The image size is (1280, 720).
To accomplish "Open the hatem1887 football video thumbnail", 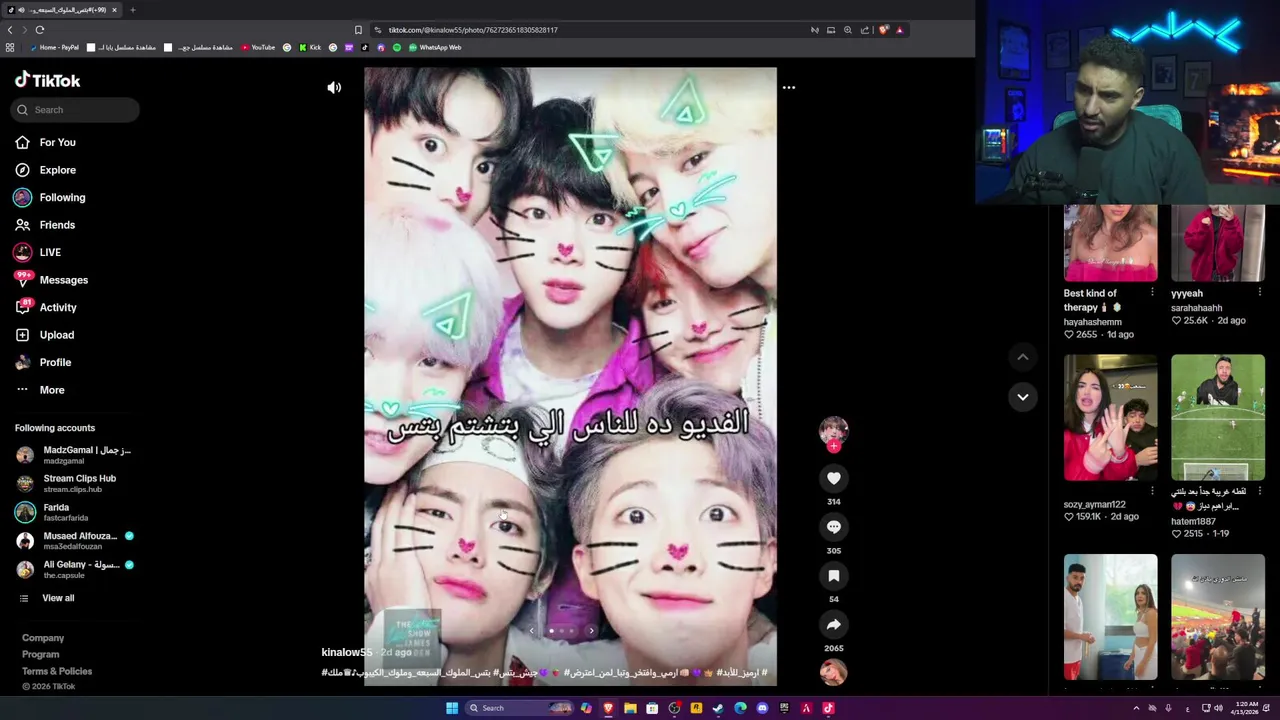I will click(x=1218, y=417).
